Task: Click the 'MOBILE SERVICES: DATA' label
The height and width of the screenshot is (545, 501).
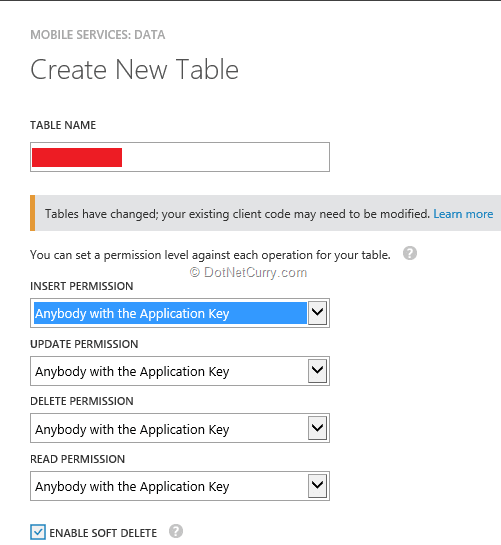Action: click(98, 35)
